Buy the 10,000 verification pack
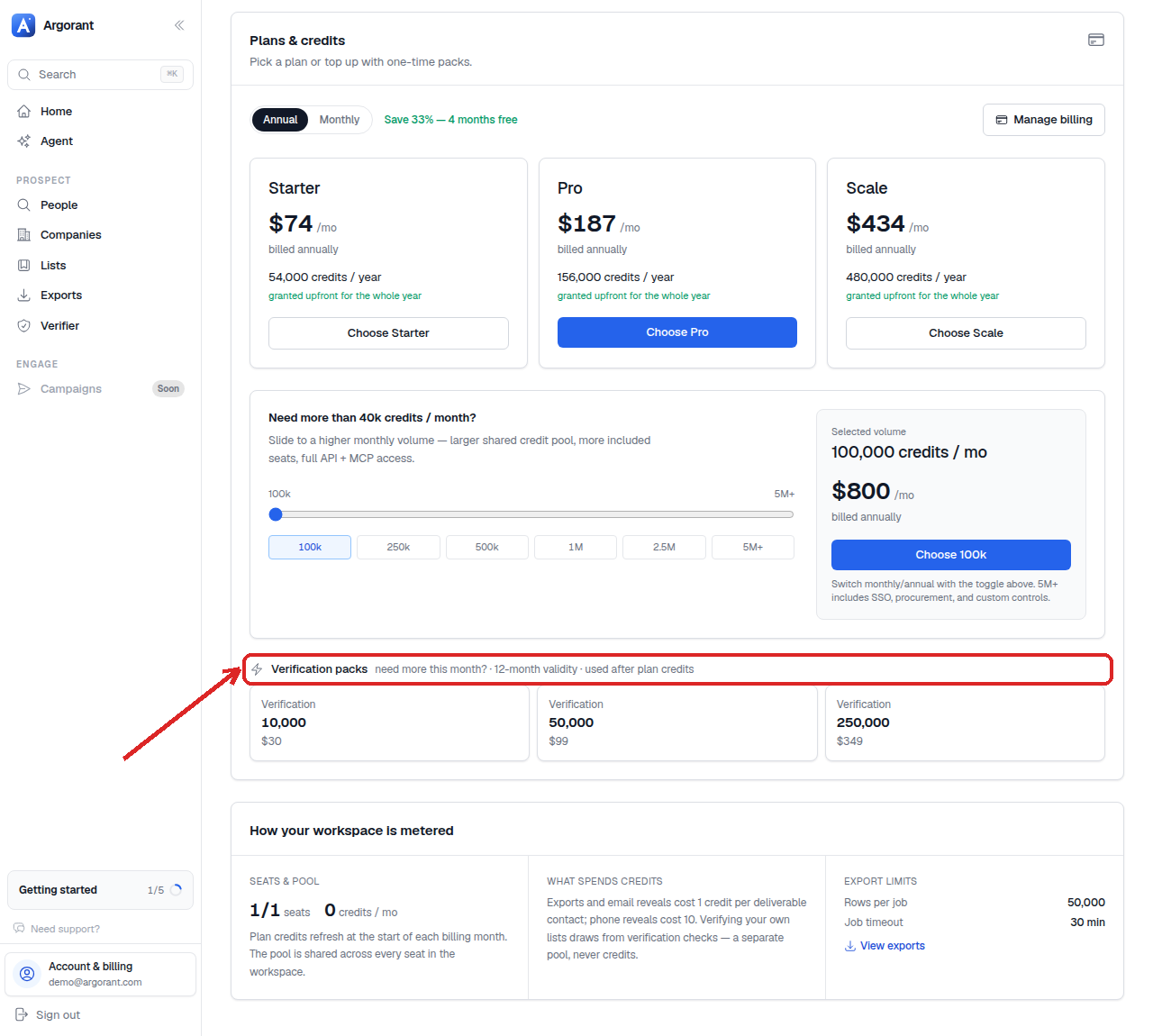Screen dimensions: 1153x1036 (389, 723)
